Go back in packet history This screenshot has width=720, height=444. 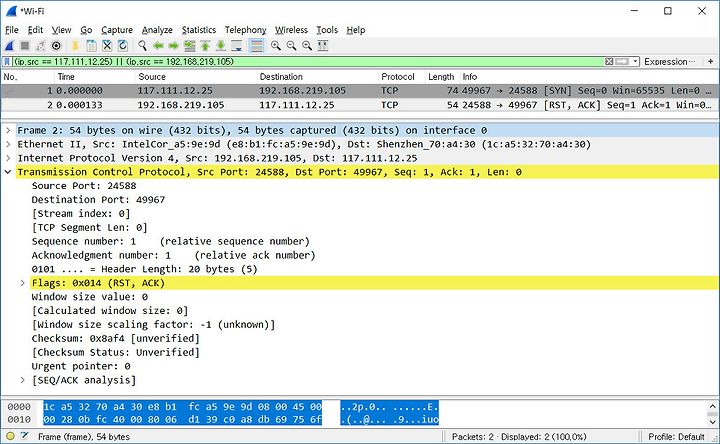click(x=158, y=45)
